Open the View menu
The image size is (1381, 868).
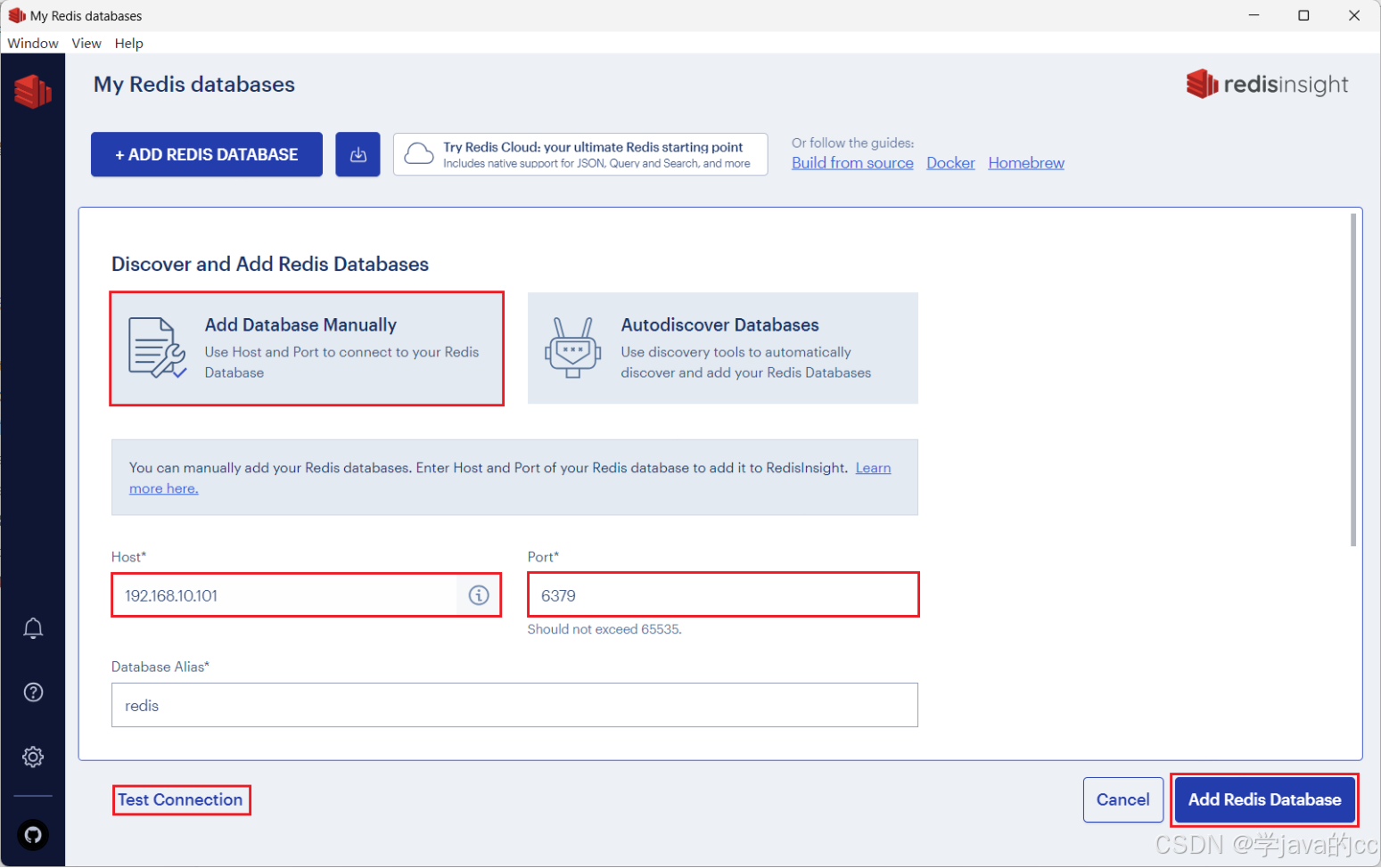(x=86, y=43)
